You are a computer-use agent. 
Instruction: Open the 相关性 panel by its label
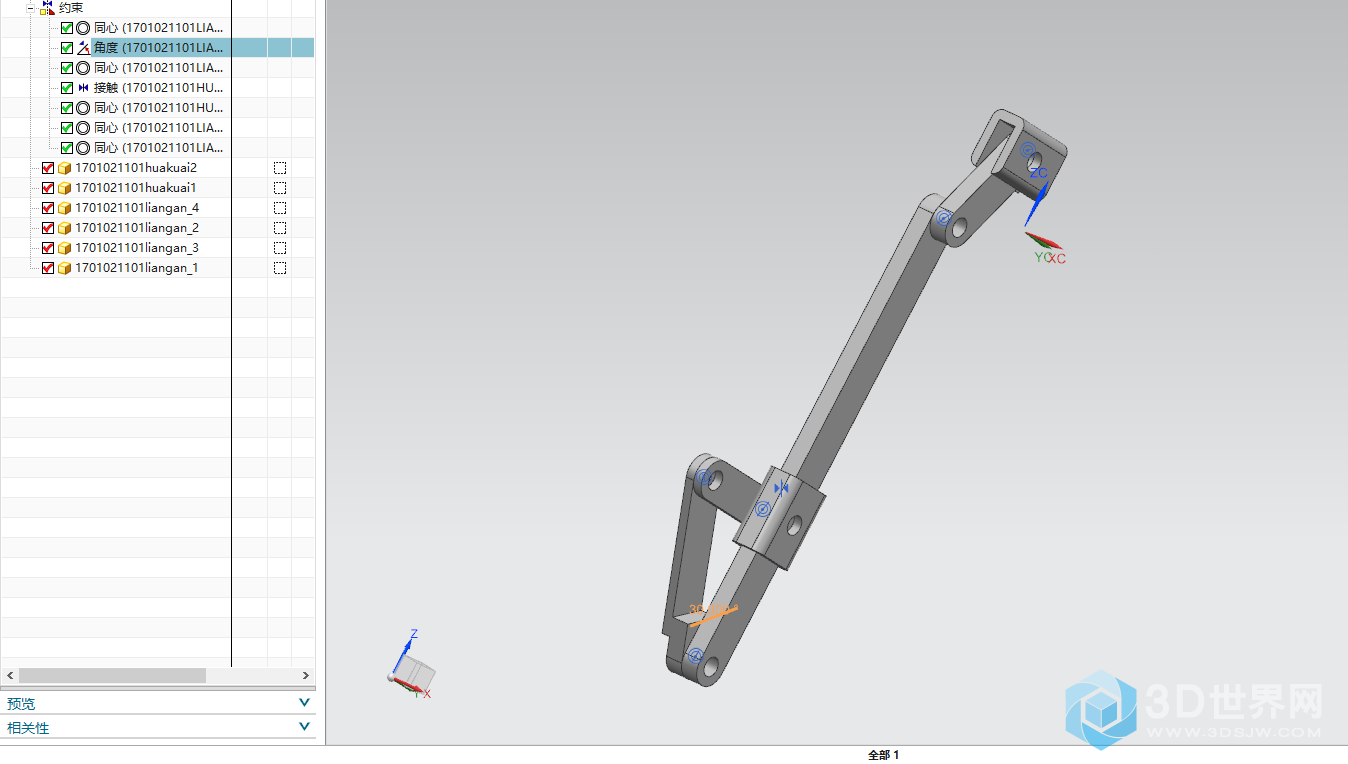[28, 728]
